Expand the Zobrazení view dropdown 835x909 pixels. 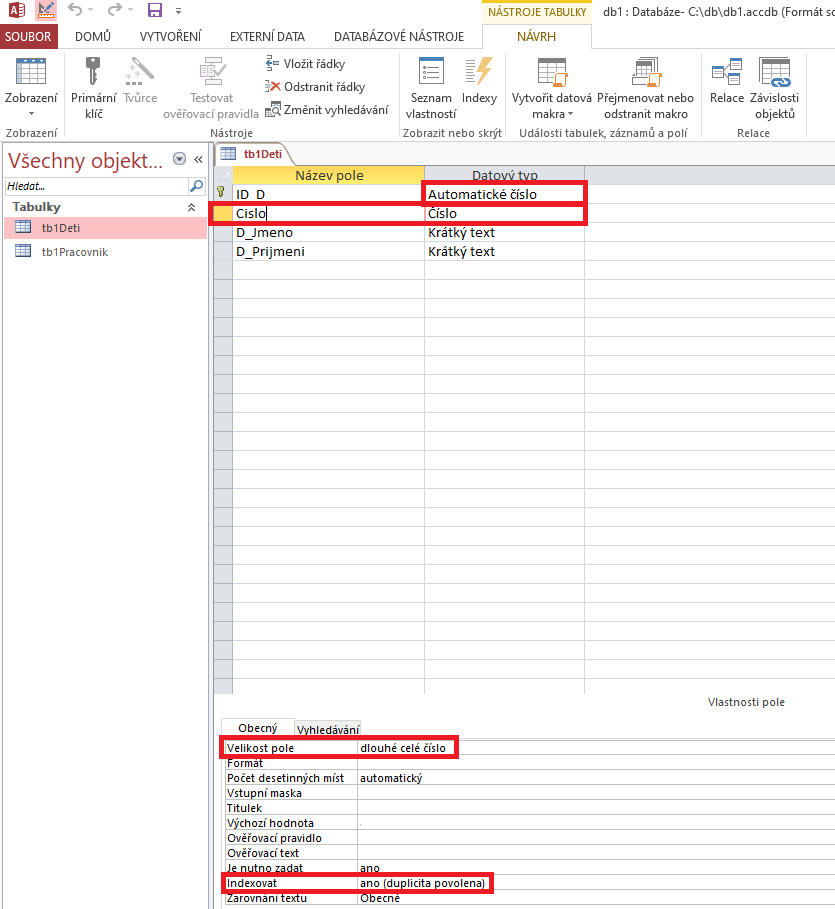pos(31,113)
